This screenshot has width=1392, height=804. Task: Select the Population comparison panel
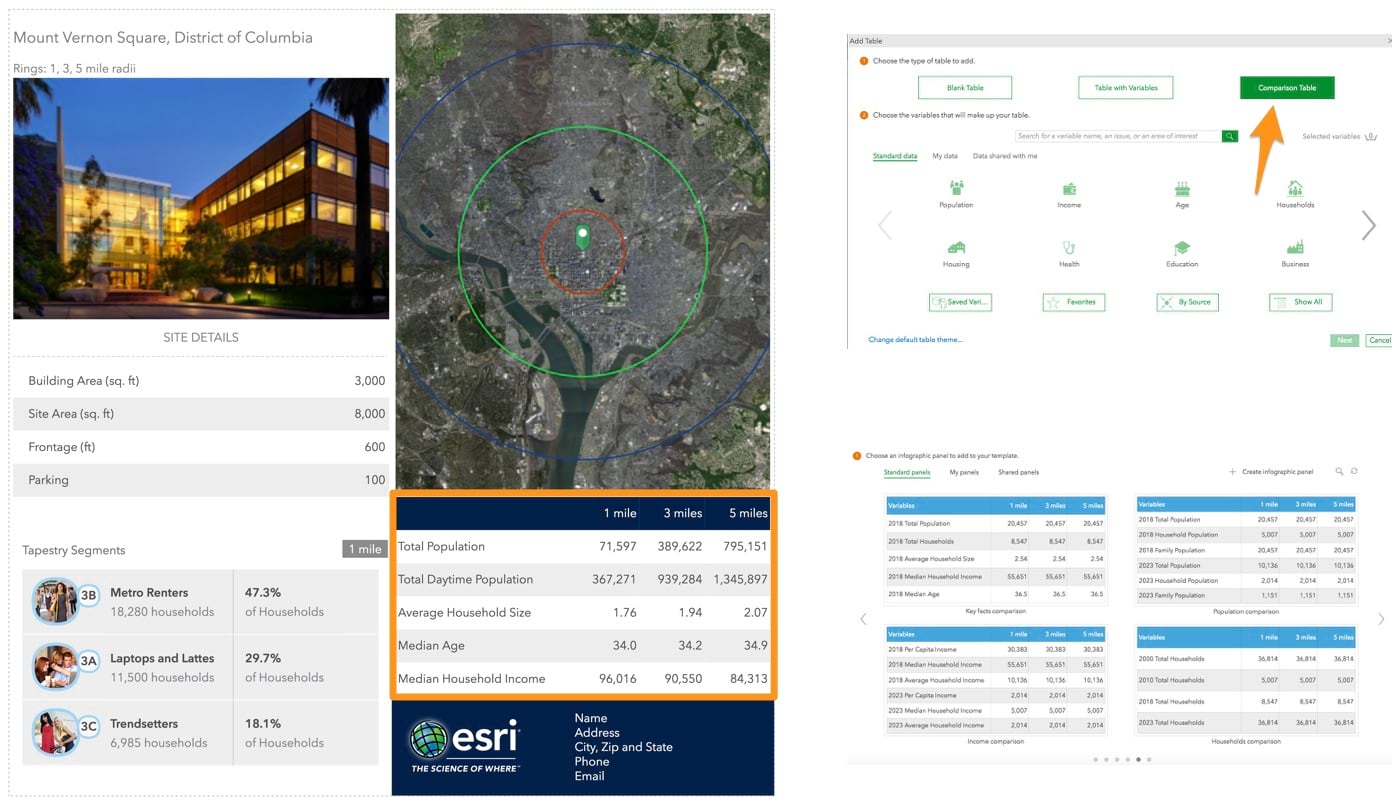tap(1246, 551)
